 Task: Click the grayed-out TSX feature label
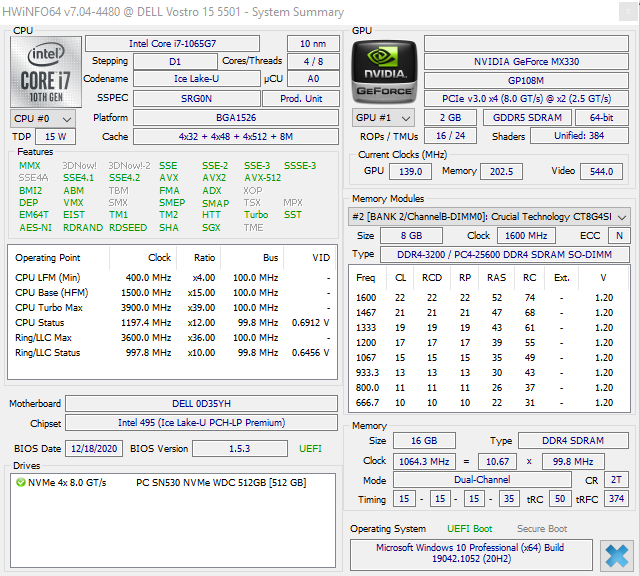click(252, 203)
